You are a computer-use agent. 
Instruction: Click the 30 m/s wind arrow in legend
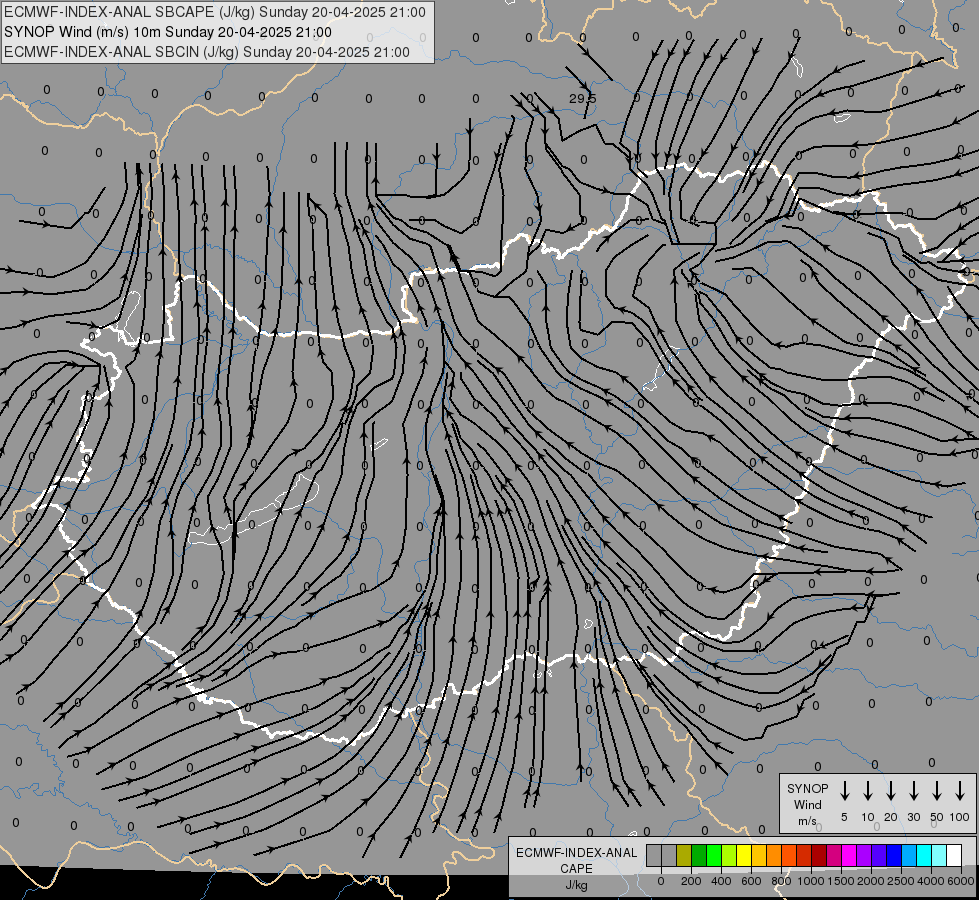[913, 791]
